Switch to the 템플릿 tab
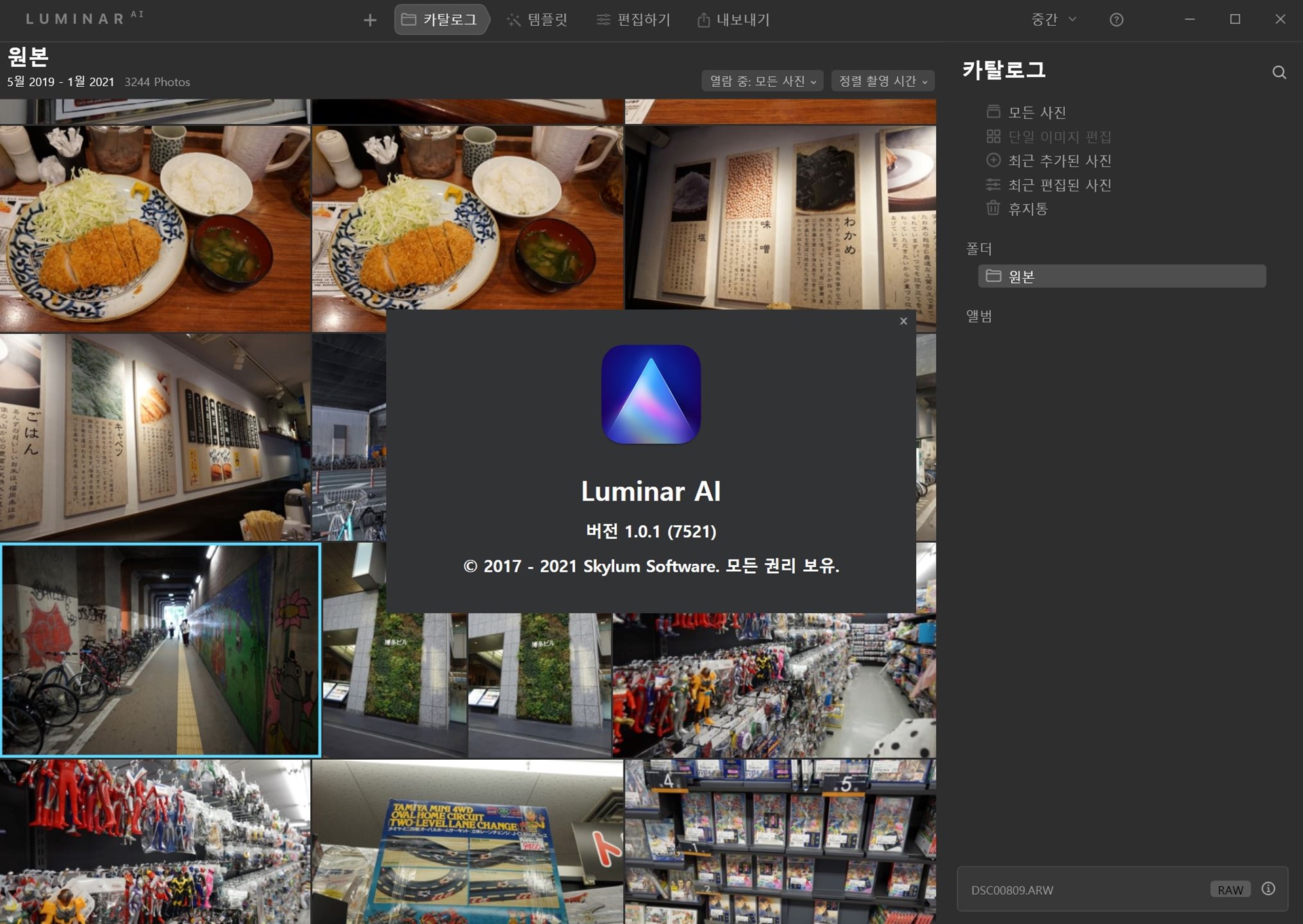 [537, 20]
